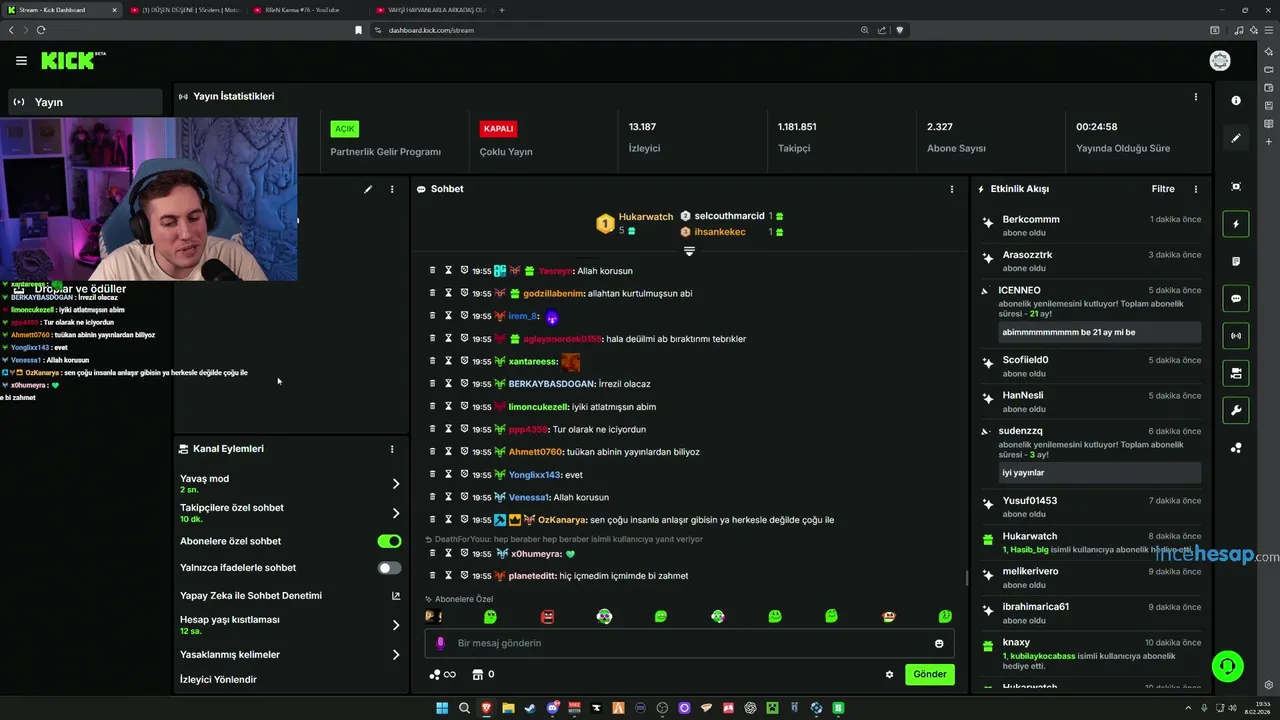Focus the Bir mesaj gönderin chat input
This screenshot has height=720, width=1280.
[690, 643]
